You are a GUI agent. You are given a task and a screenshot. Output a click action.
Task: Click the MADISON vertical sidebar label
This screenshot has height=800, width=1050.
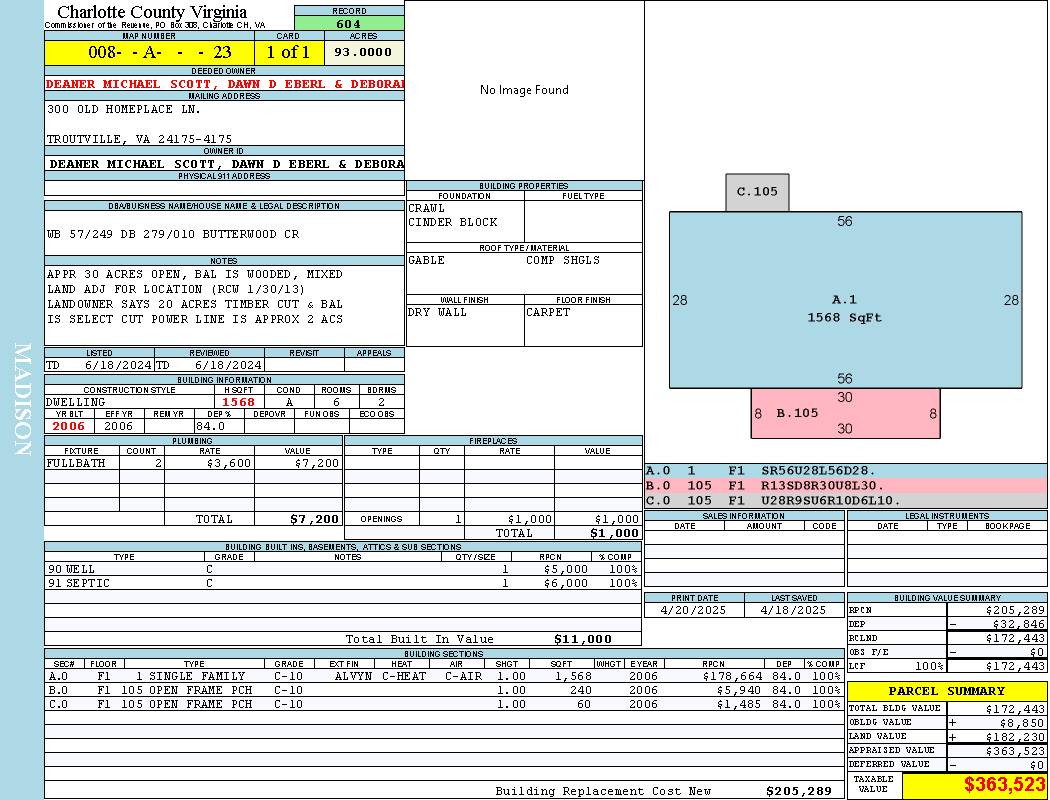pyautogui.click(x=22, y=400)
